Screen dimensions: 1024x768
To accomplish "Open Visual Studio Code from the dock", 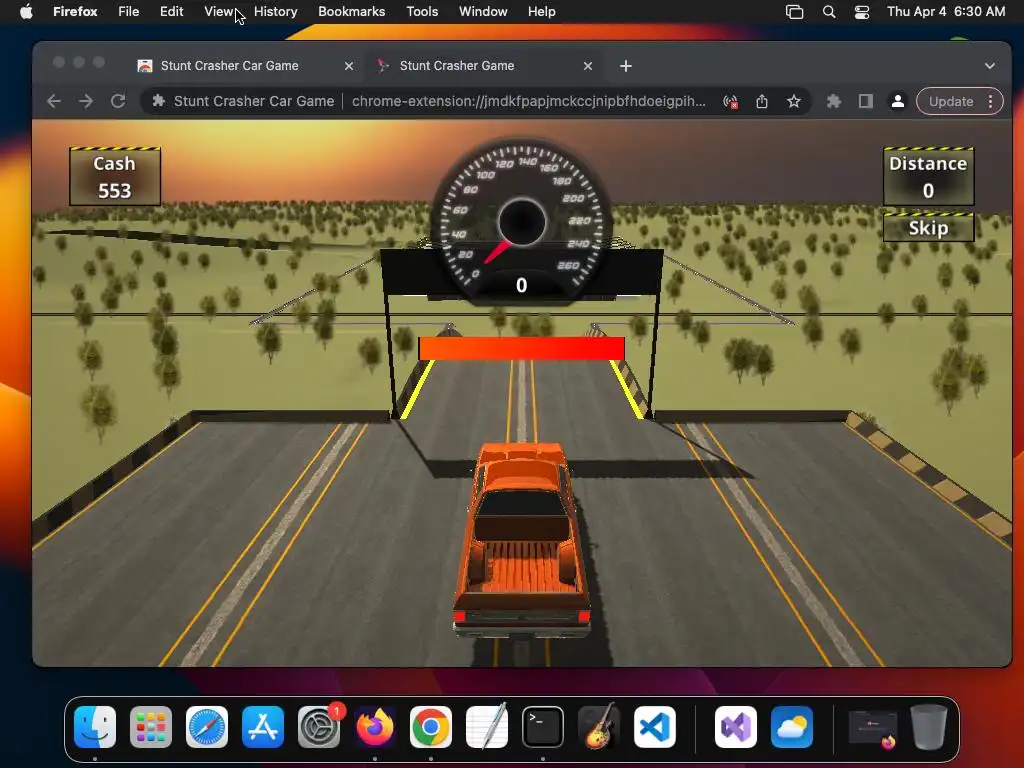I will point(655,727).
